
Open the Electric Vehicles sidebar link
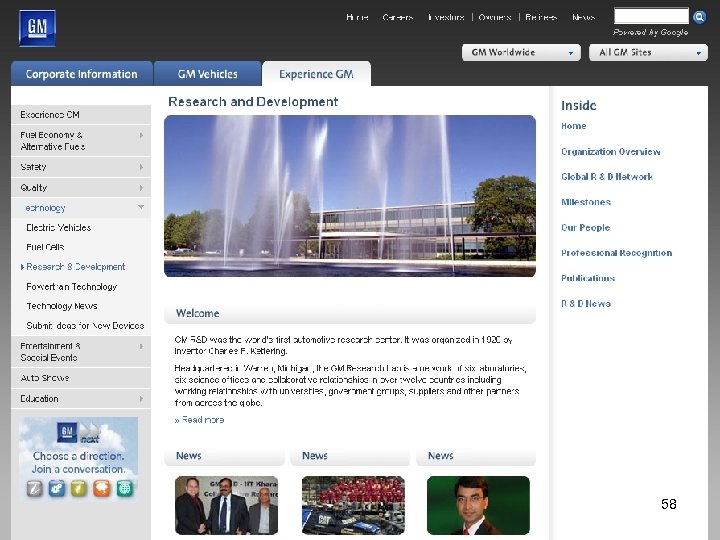click(x=59, y=228)
